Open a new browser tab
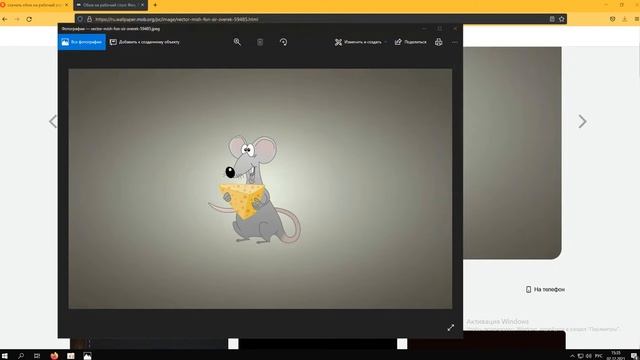640x360 pixels. (155, 5)
